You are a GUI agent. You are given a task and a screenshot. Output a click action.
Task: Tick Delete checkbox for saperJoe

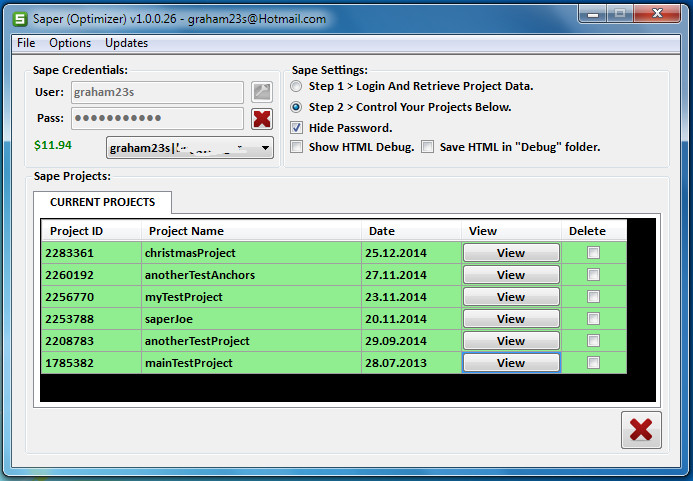593,319
